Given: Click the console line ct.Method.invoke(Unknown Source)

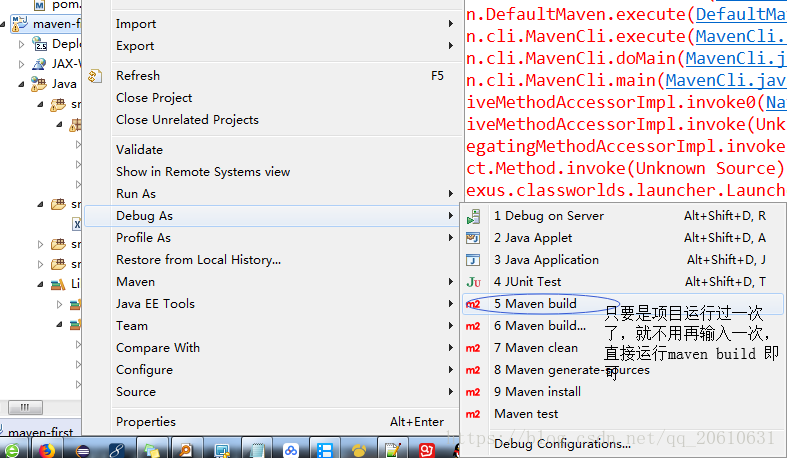Looking at the screenshot, I should (625, 169).
